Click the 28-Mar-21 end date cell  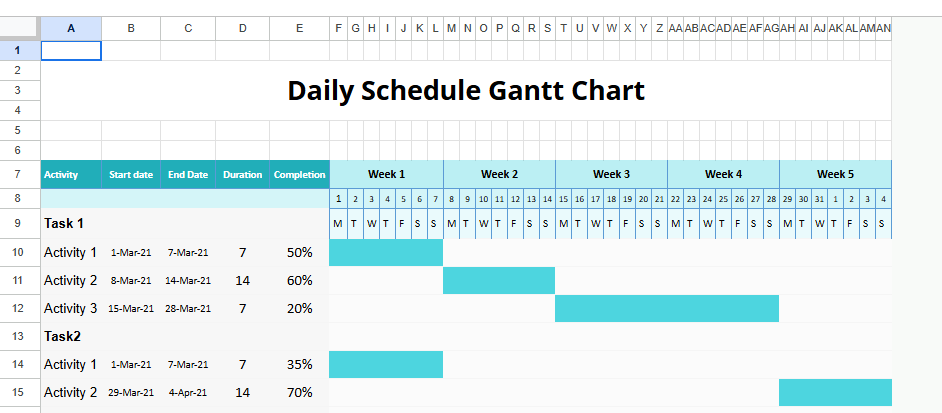[188, 309]
